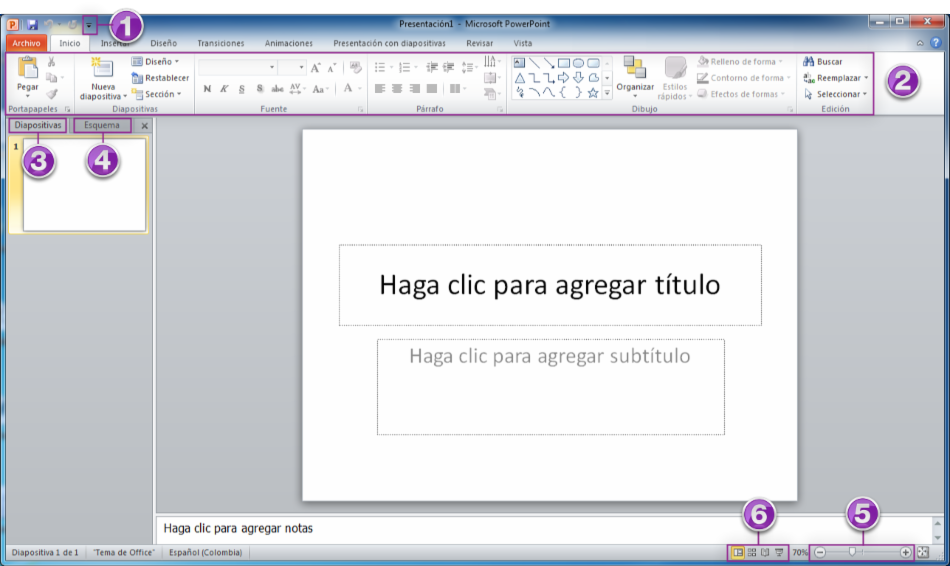The width and height of the screenshot is (950, 566).
Task: Switch to the Diseño ribbon tab
Action: pyautogui.click(x=164, y=43)
